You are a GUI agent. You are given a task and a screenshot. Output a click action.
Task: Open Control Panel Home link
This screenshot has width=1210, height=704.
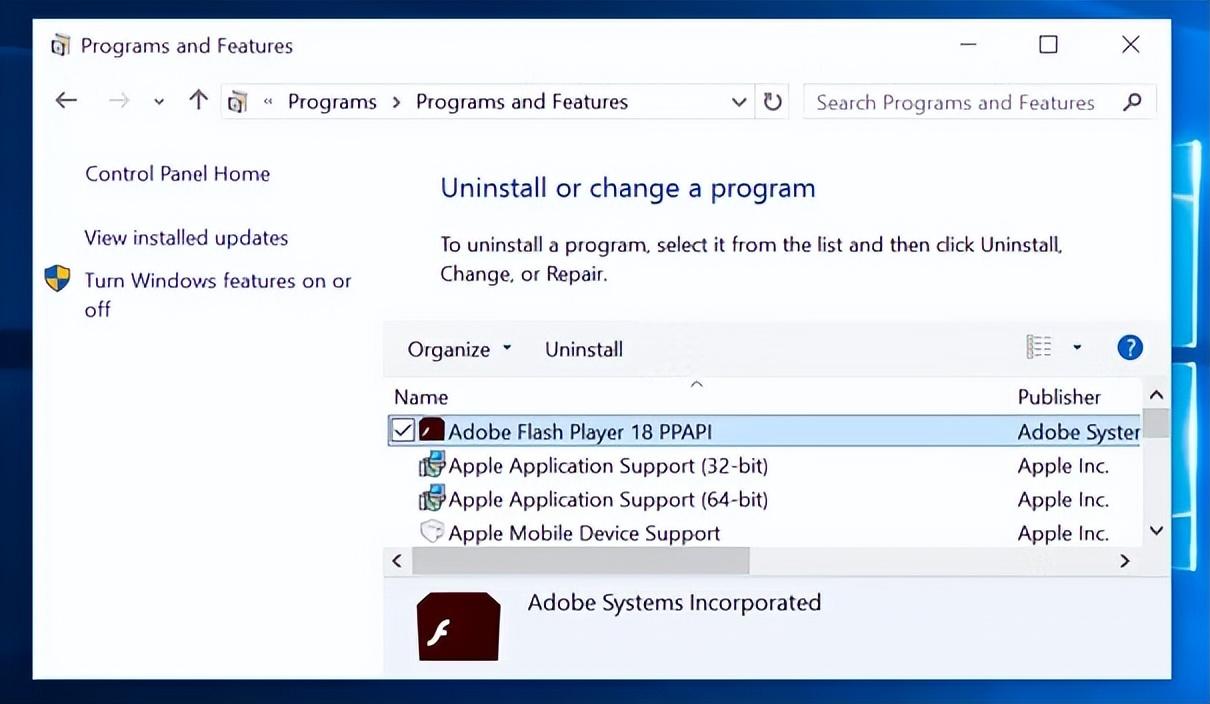coord(177,174)
